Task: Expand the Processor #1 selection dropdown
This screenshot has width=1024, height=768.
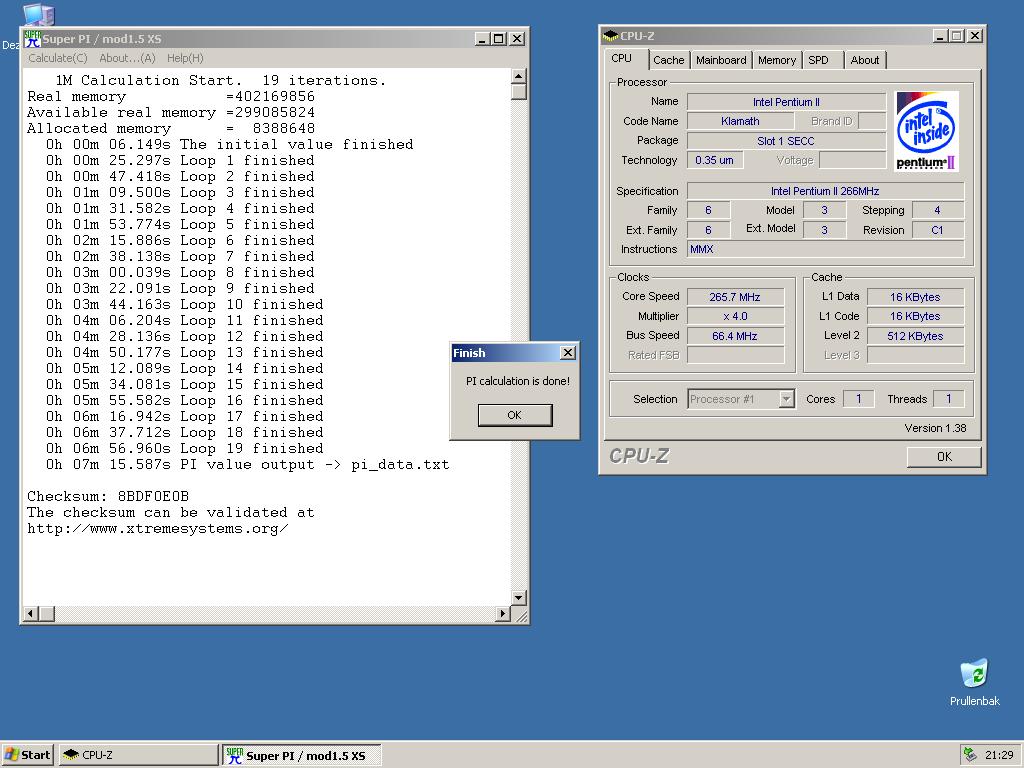Action: click(786, 399)
